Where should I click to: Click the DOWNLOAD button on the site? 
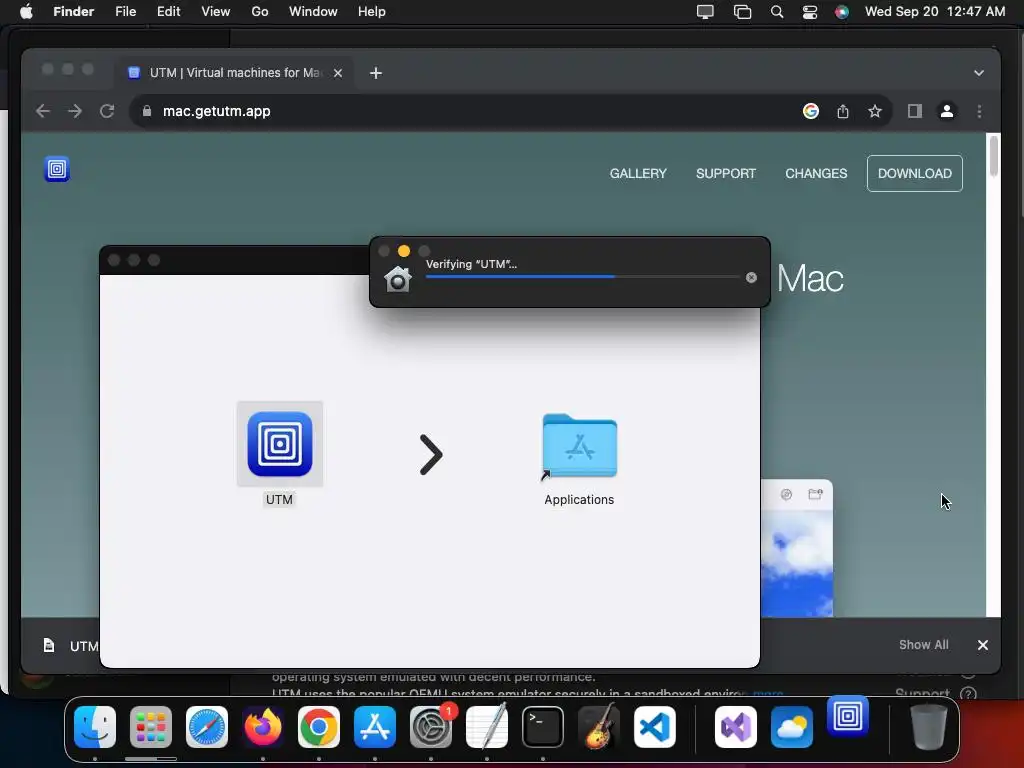tap(914, 174)
